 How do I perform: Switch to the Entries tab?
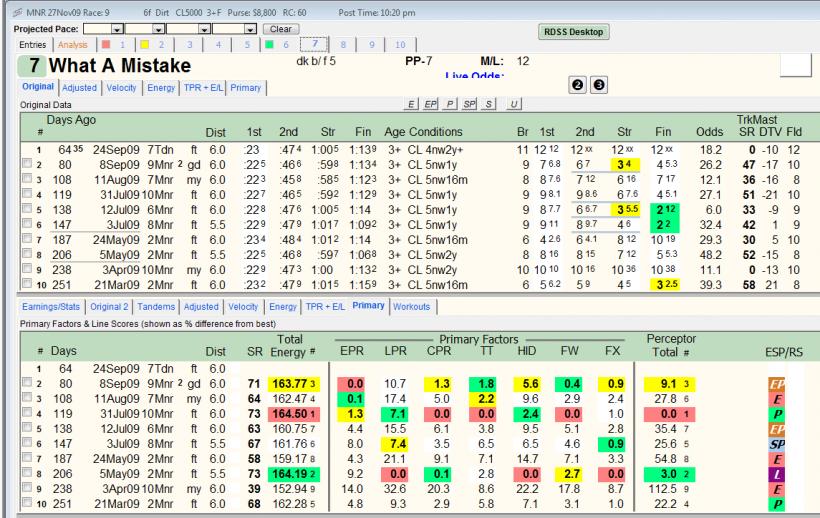click(32, 45)
